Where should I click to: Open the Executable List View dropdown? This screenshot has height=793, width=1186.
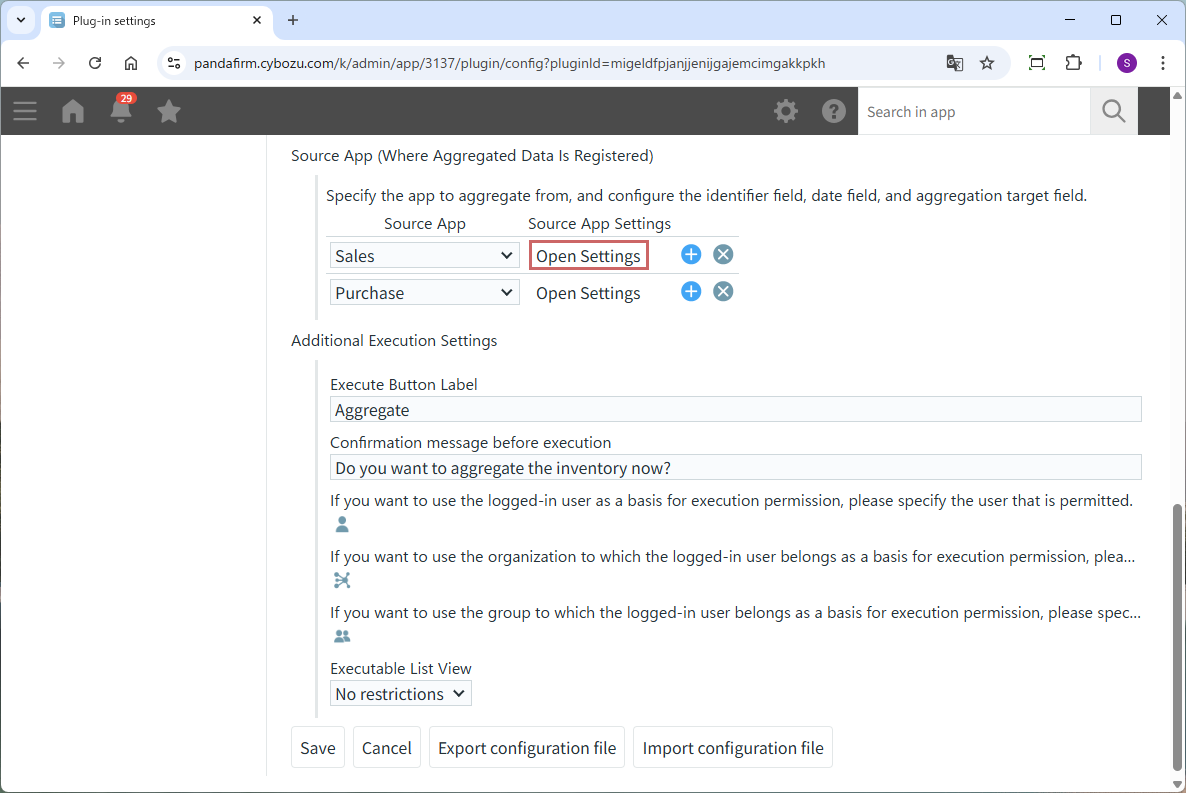click(400, 694)
